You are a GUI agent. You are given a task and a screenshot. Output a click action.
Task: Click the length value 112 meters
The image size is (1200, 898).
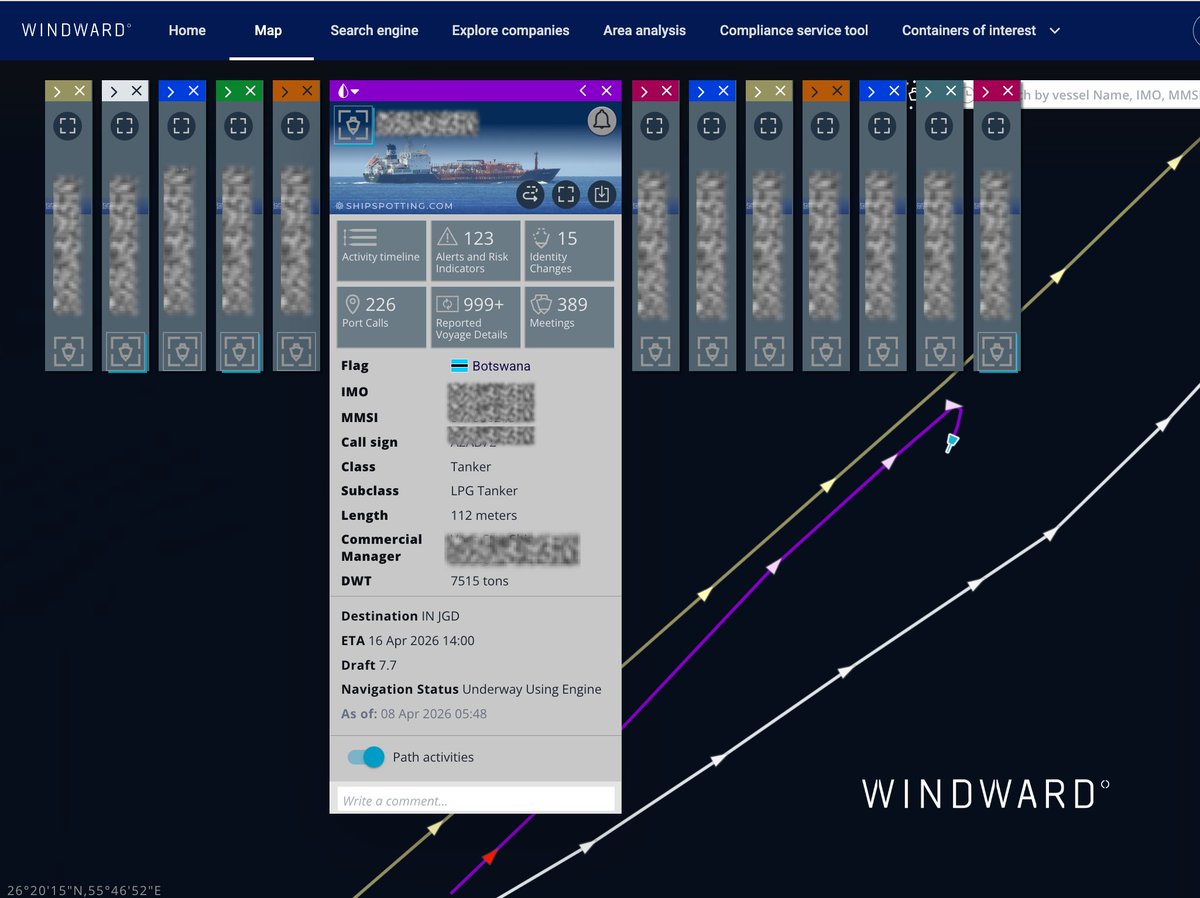(x=484, y=515)
